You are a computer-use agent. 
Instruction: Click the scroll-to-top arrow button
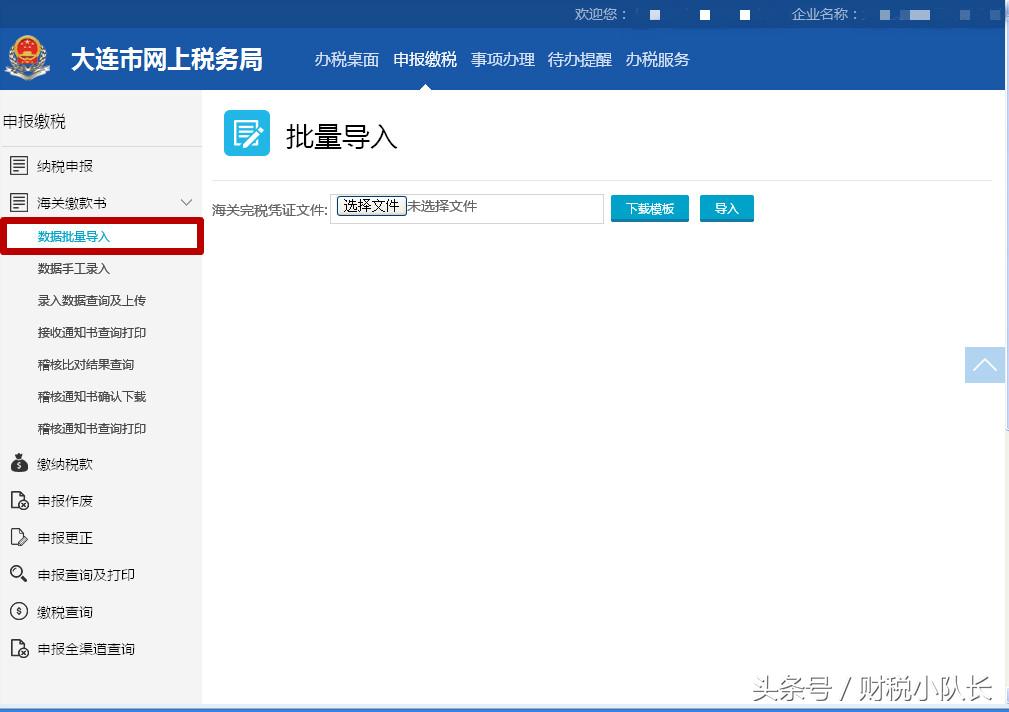tap(984, 365)
